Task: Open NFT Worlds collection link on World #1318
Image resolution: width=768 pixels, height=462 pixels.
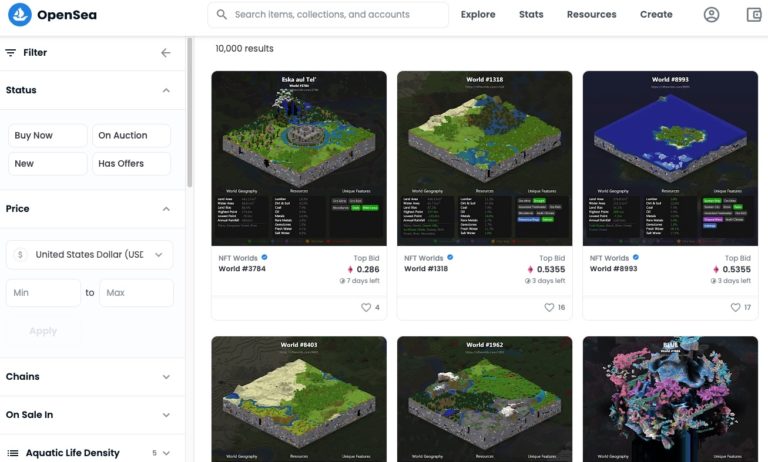Action: pos(424,258)
